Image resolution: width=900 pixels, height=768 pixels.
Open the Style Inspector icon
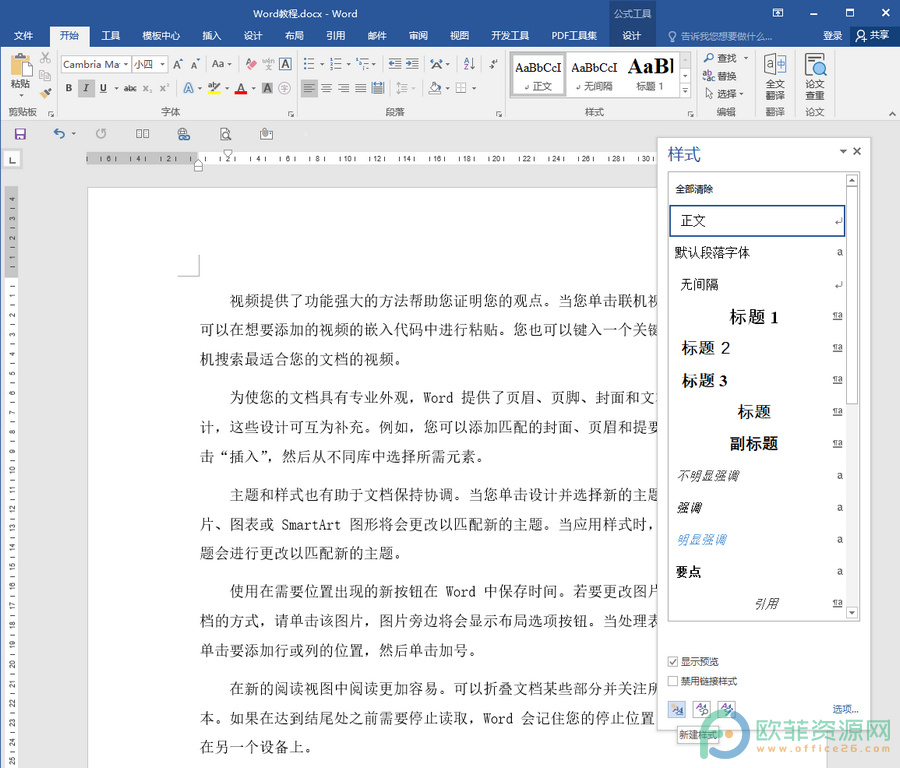[702, 709]
